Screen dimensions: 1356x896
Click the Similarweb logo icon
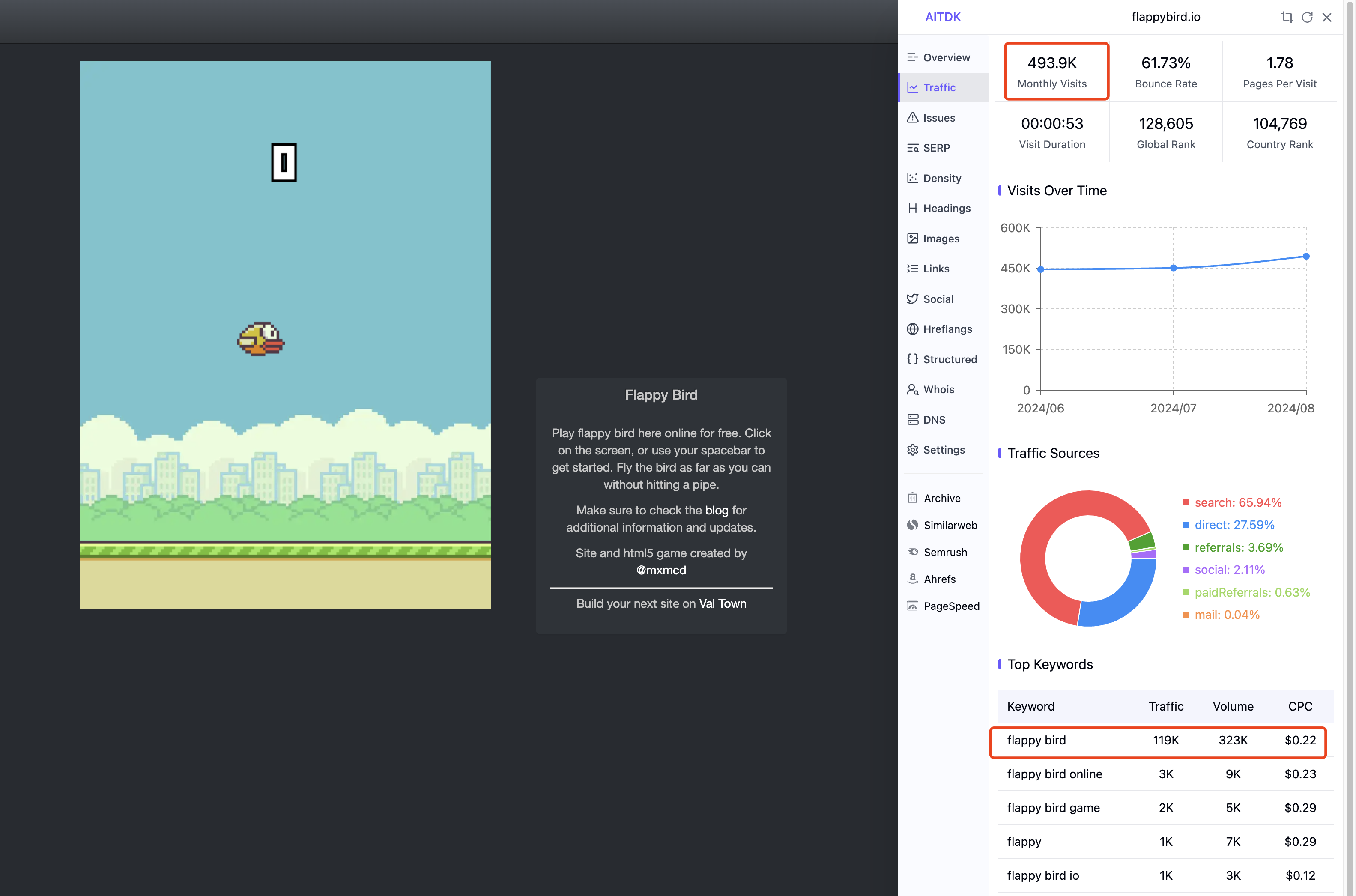[x=913, y=525]
